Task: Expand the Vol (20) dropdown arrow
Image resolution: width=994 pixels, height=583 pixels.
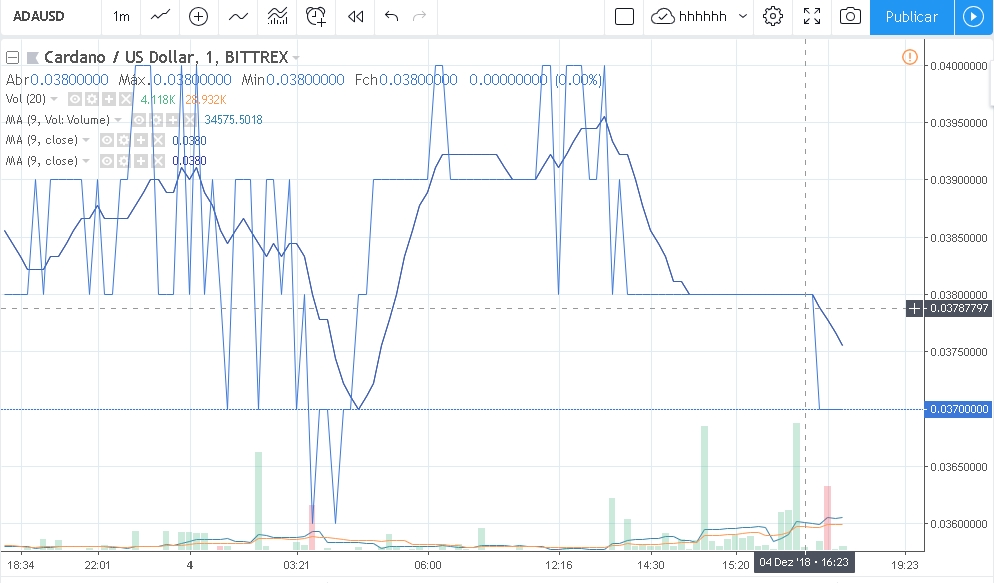Action: click(x=56, y=99)
